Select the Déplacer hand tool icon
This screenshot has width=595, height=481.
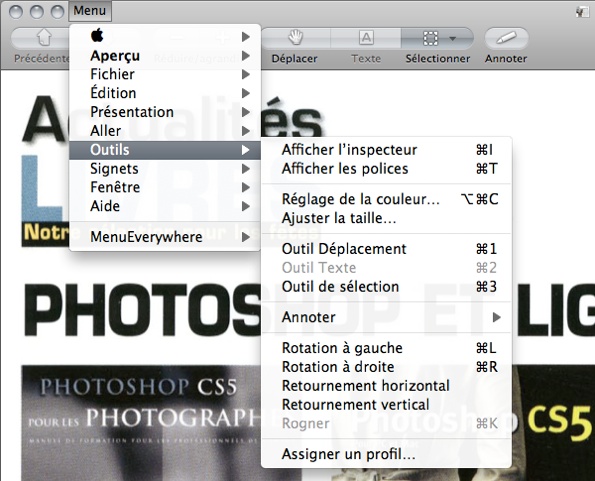tap(295, 38)
